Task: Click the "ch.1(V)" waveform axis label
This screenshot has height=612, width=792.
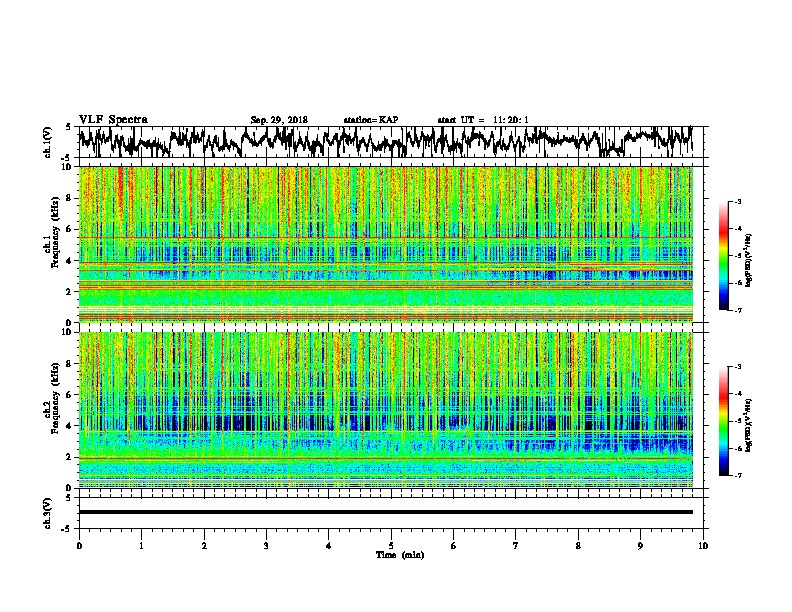Action: pos(48,142)
